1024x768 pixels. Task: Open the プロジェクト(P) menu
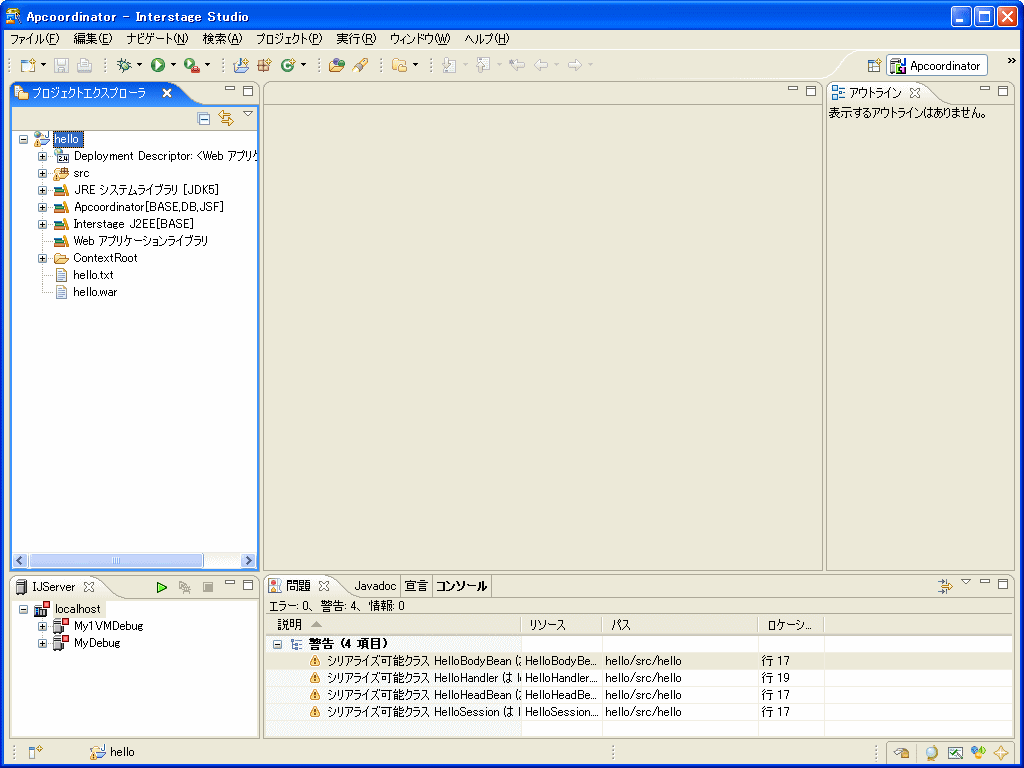(x=289, y=39)
